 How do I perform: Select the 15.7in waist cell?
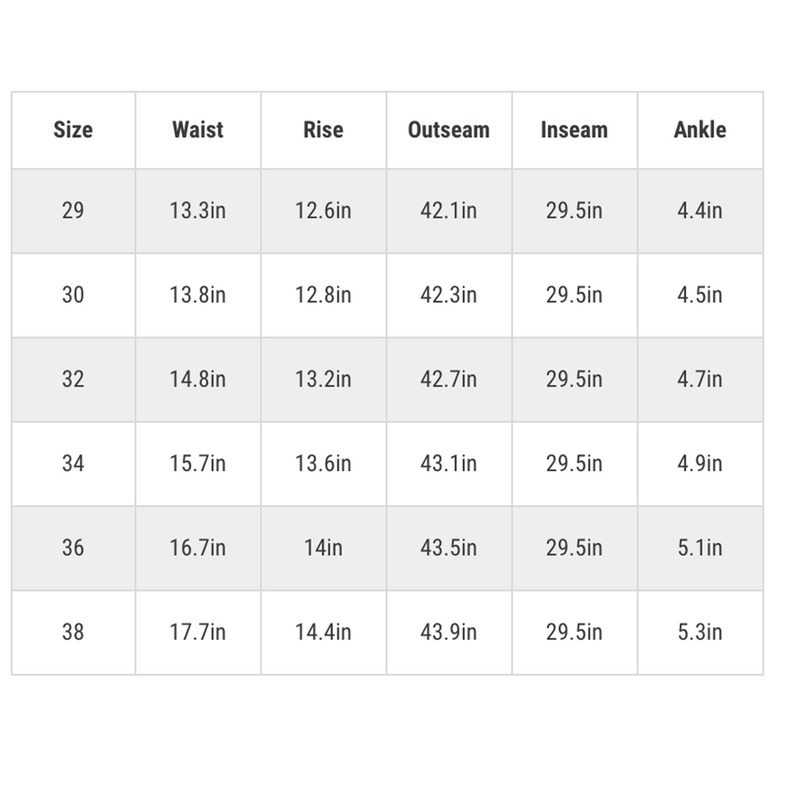point(198,464)
